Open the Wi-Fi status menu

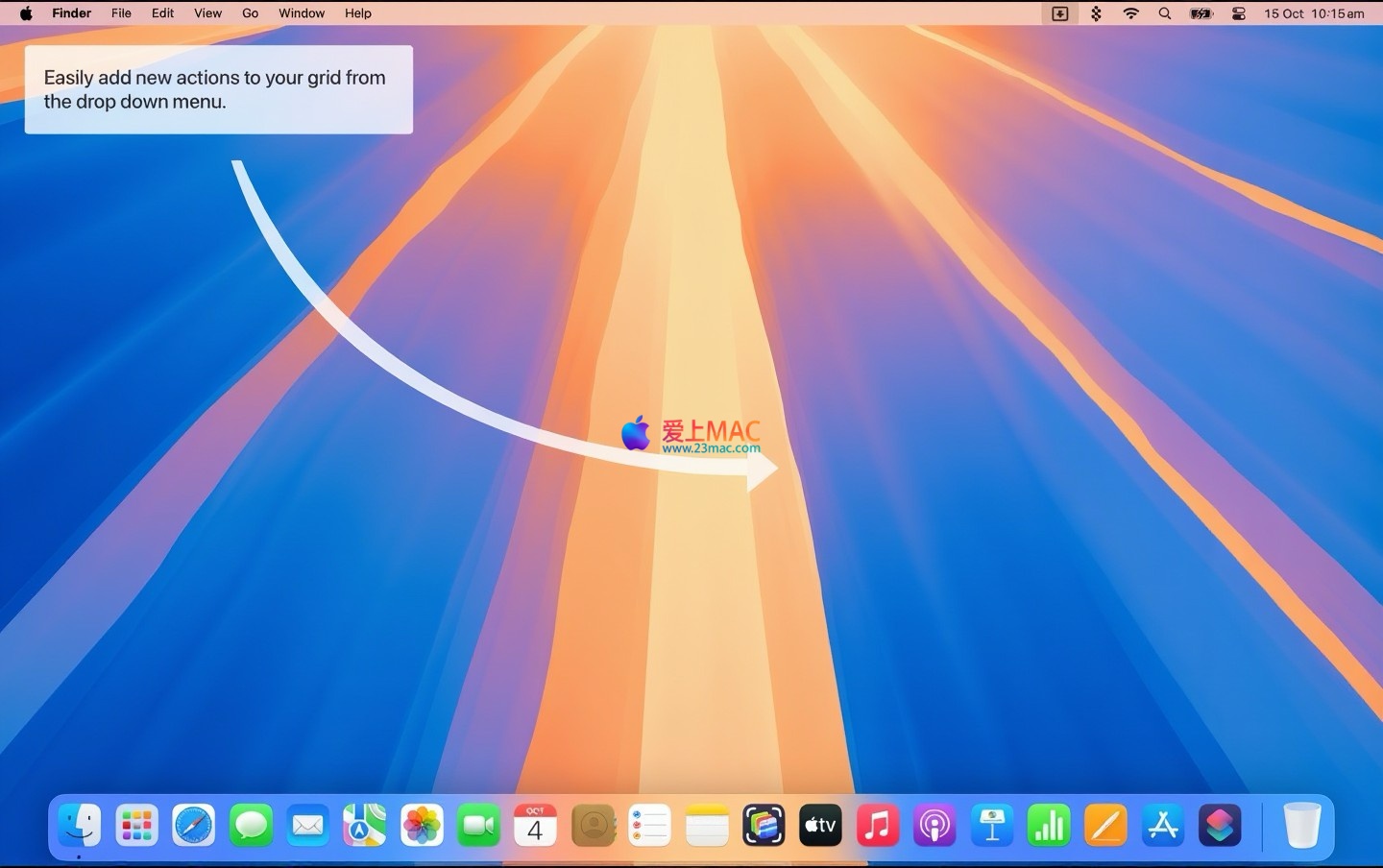[1131, 13]
